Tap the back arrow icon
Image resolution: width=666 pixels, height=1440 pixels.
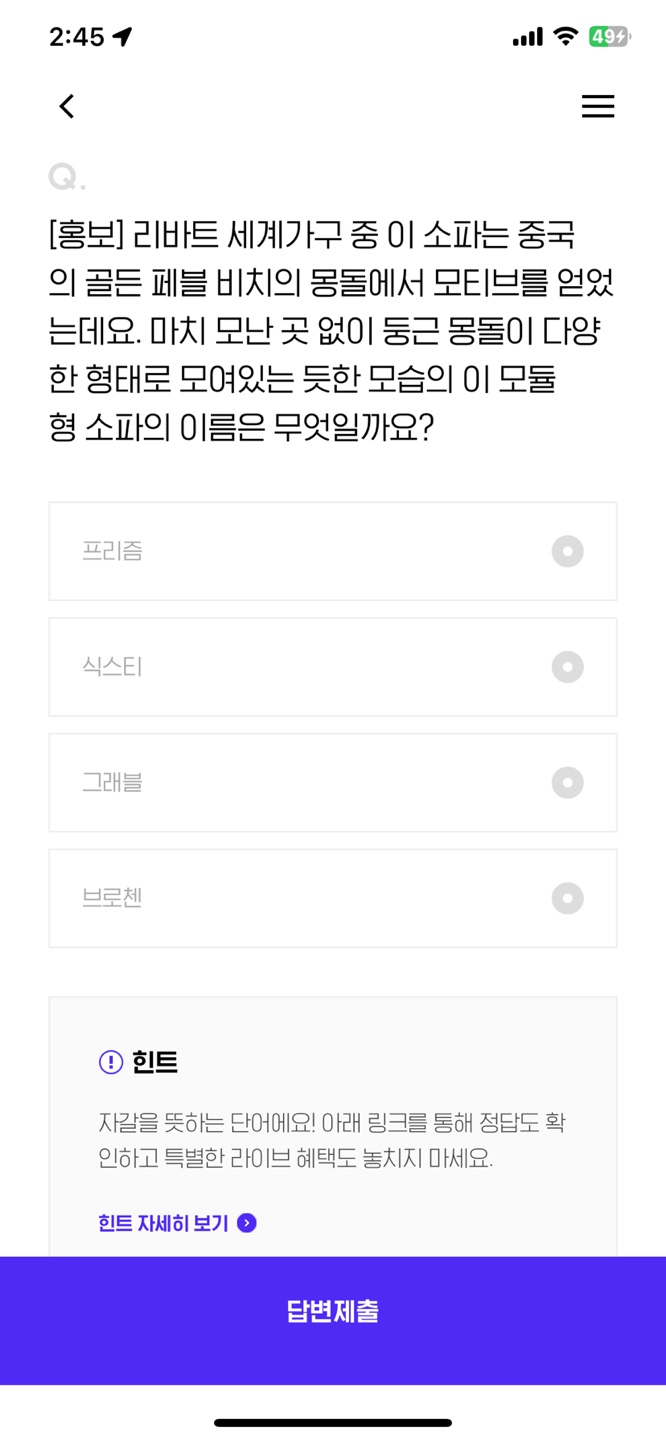point(67,106)
